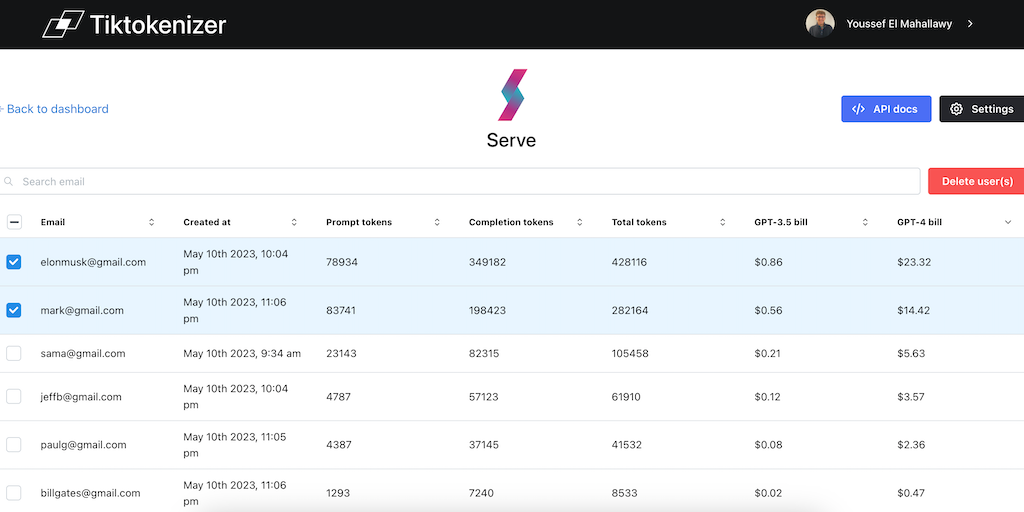
Task: Click GPT-3.5 bill value $0.86
Action: 769,262
